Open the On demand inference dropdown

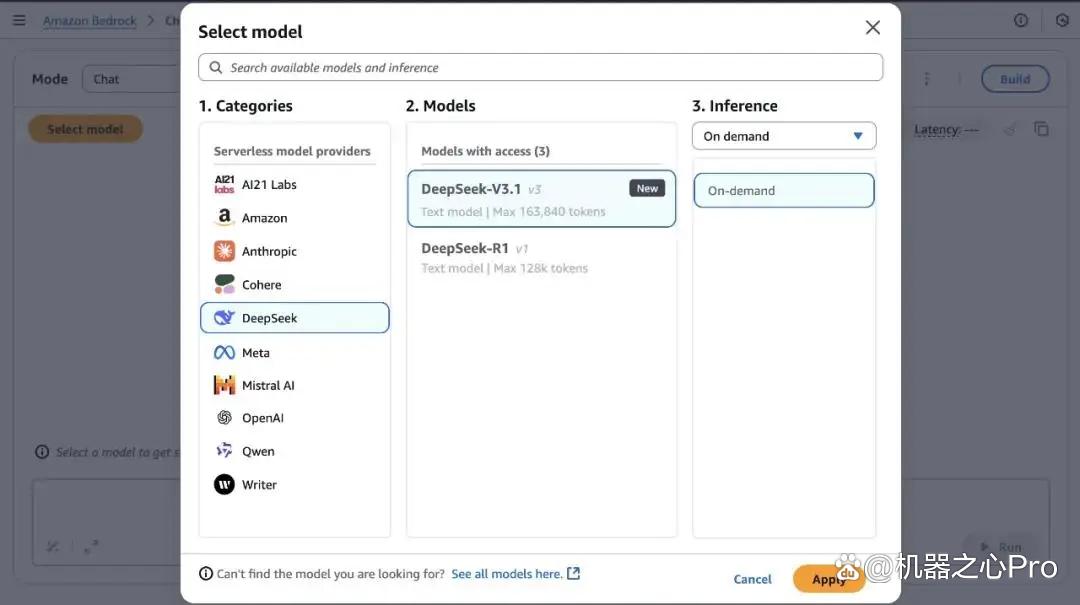click(x=784, y=136)
